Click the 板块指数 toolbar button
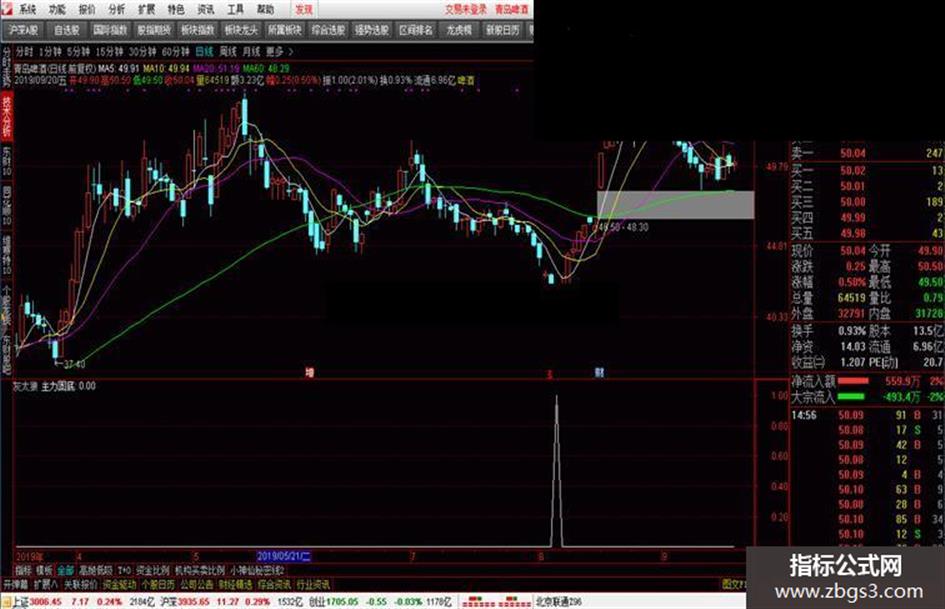 (197, 30)
